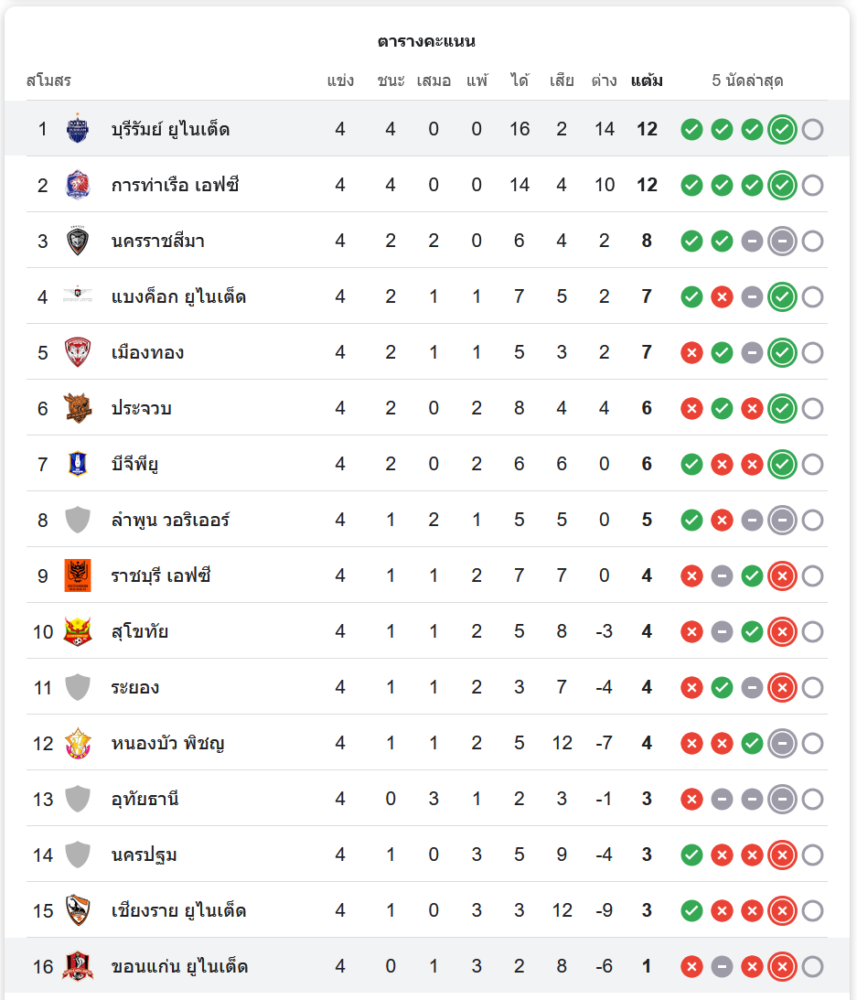
Task: Click นครราชสีมา's highlighted latest draw indicator
Action: click(782, 241)
